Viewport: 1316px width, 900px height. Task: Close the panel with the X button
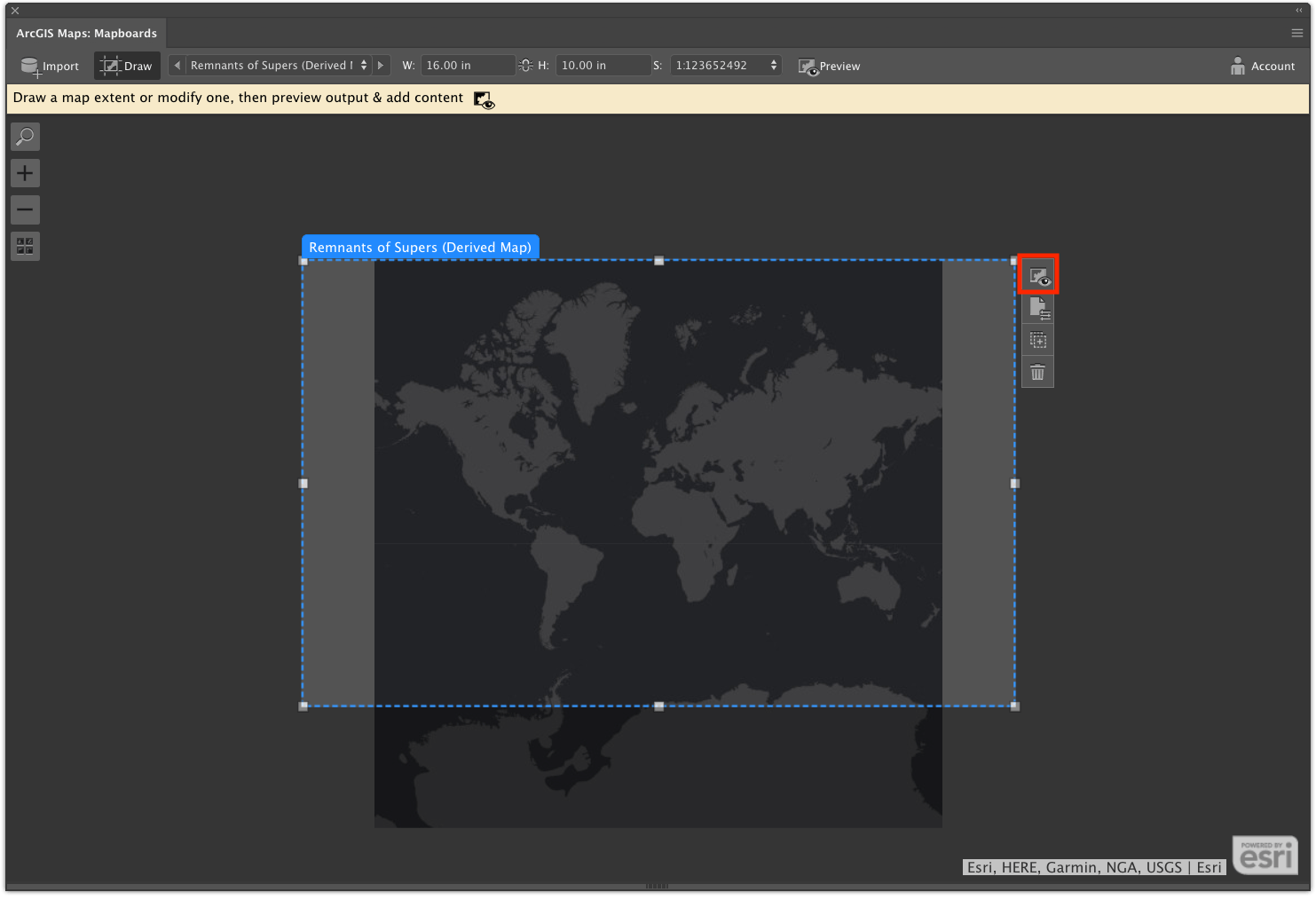[15, 11]
